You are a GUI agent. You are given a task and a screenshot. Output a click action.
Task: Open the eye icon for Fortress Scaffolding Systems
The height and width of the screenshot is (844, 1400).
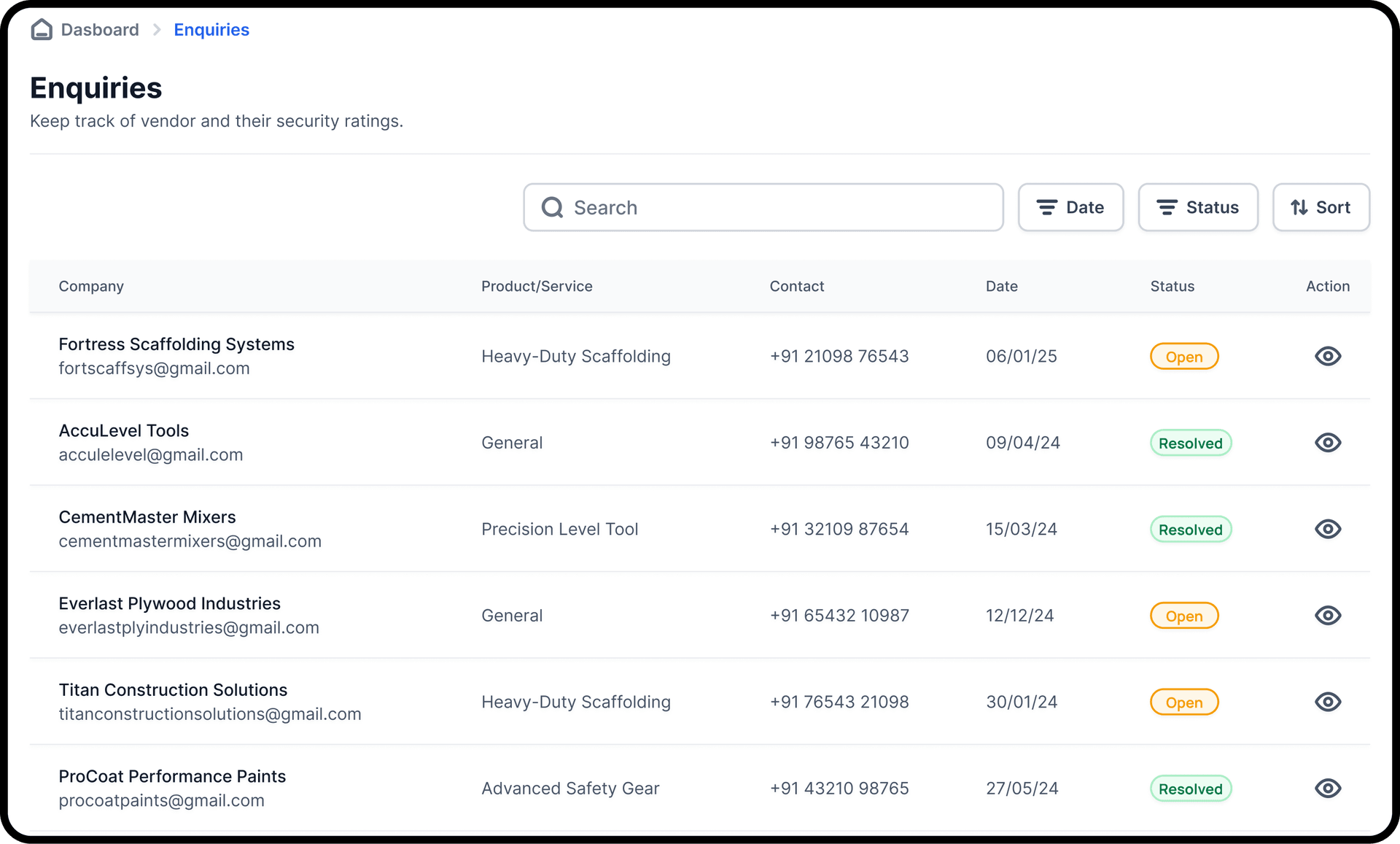[1328, 356]
